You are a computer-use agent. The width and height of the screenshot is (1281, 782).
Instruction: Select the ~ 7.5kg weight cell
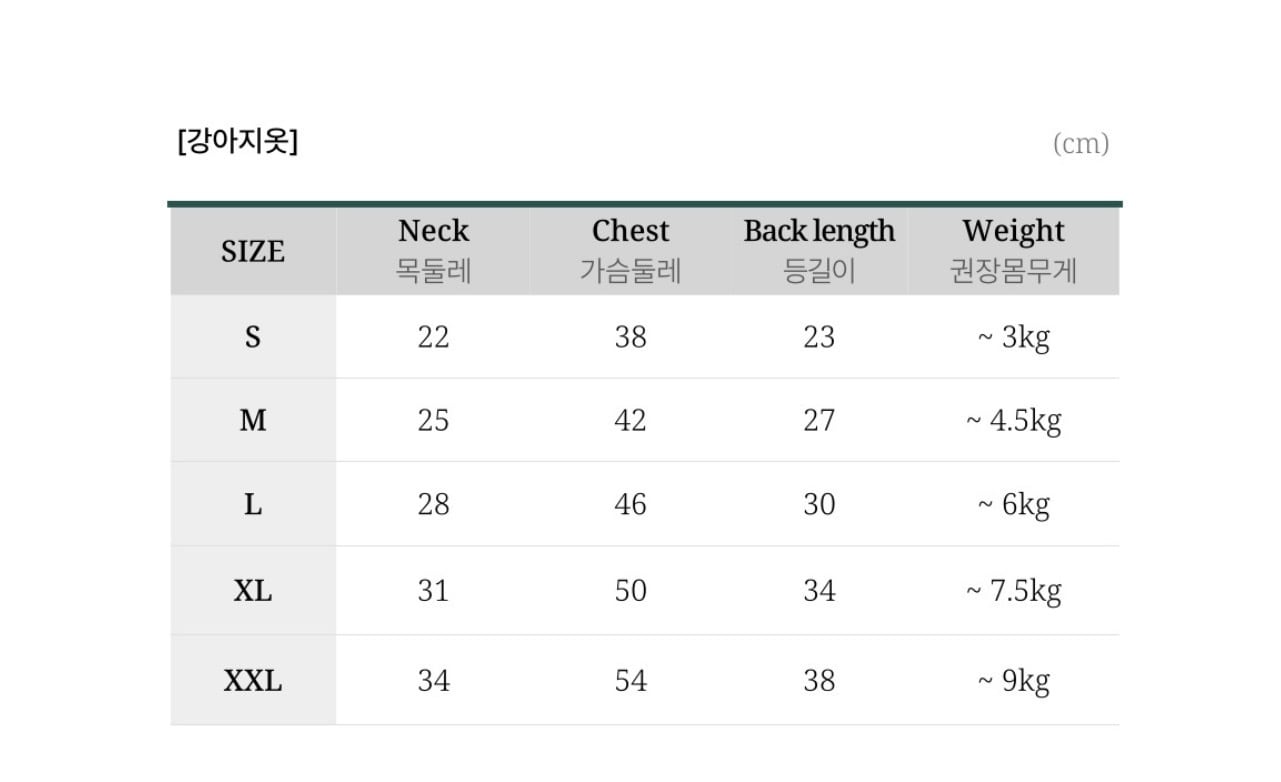[1013, 591]
